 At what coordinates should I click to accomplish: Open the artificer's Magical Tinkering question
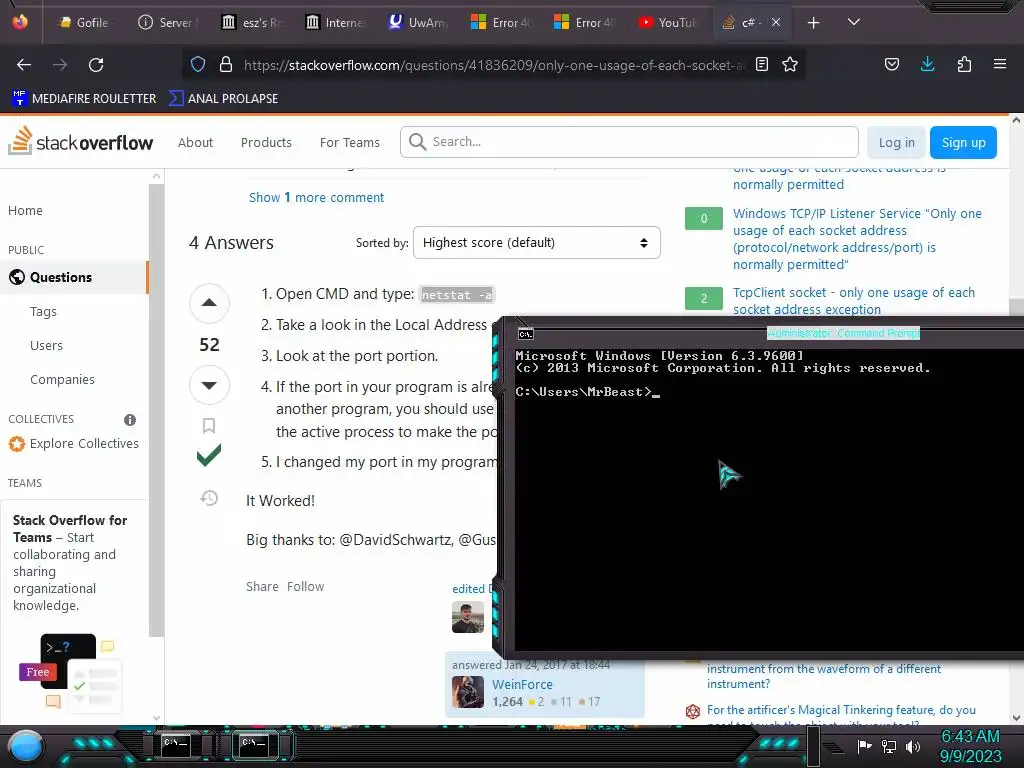click(841, 716)
